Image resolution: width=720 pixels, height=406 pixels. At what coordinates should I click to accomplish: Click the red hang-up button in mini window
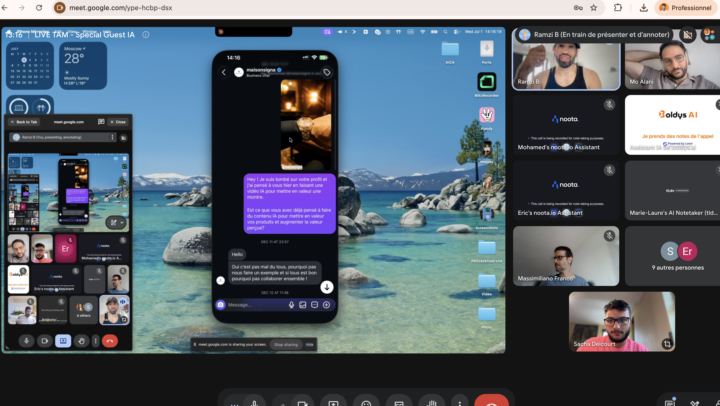110,341
